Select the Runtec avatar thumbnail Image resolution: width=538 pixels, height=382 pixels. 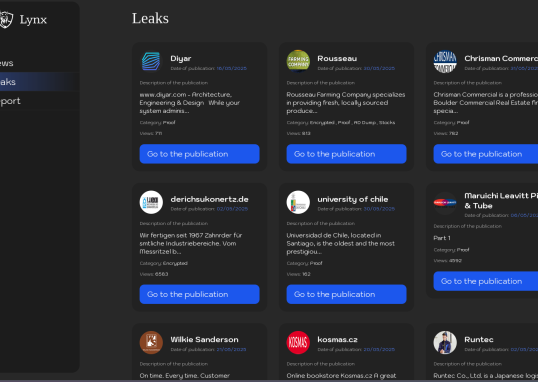tap(445, 342)
